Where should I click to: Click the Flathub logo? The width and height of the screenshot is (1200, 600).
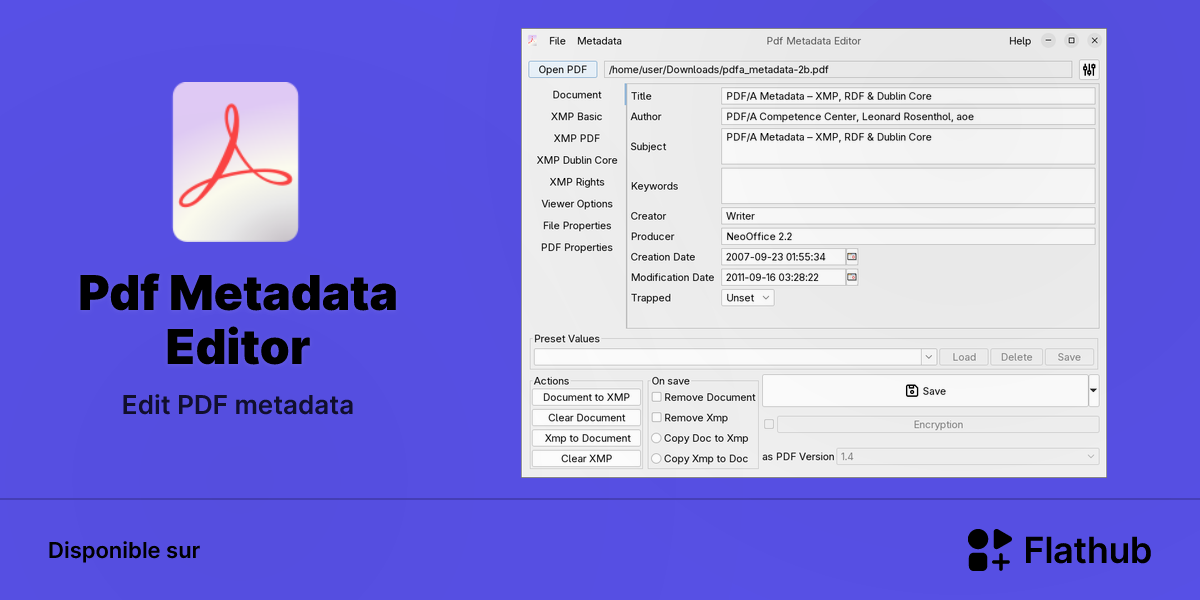point(1059,550)
